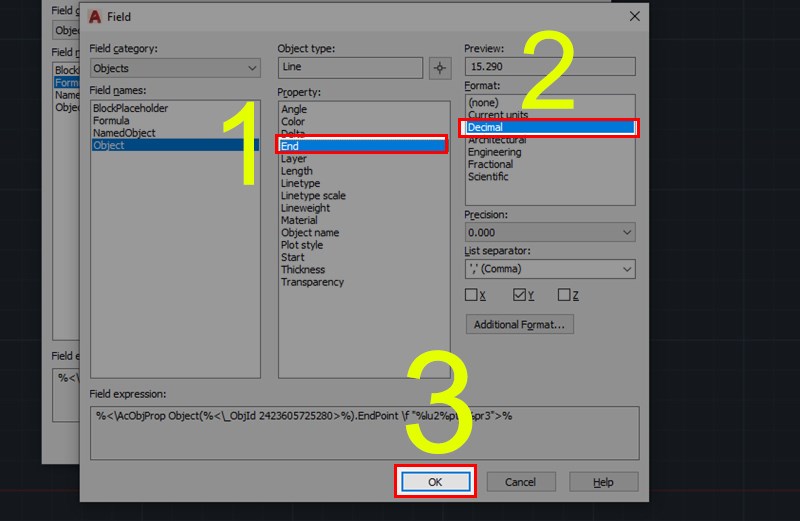Open the List separator dropdown

(x=550, y=269)
